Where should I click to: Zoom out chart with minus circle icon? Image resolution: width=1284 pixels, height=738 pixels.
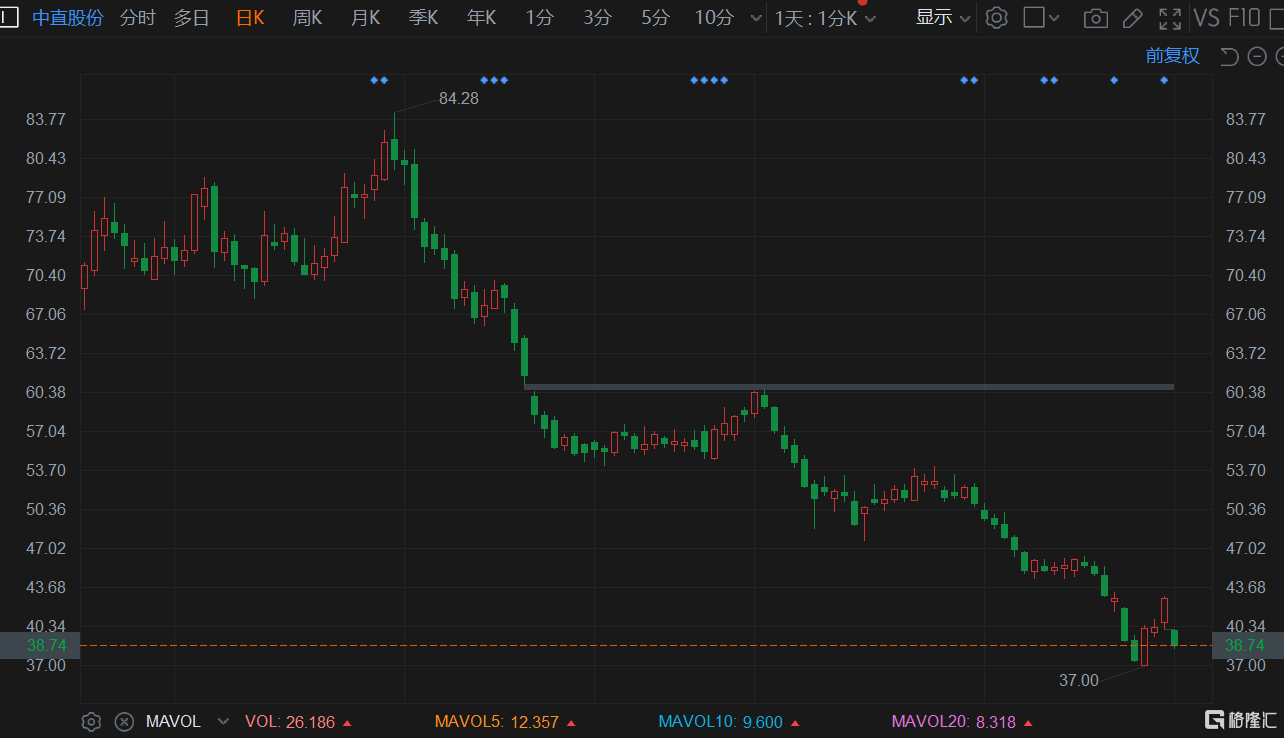tap(1257, 57)
